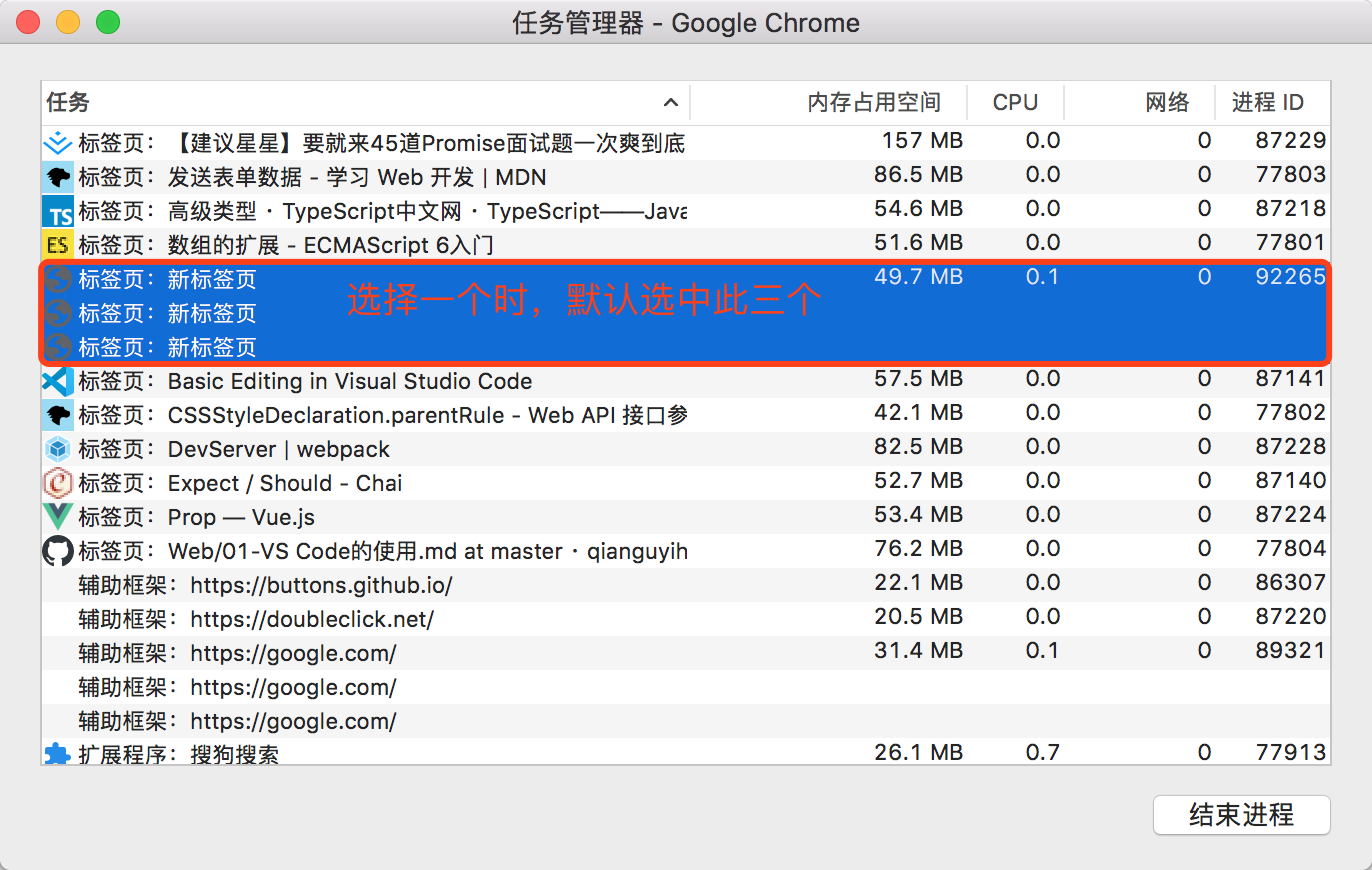
Task: Sort by the 进程 ID column header
Action: (1273, 102)
